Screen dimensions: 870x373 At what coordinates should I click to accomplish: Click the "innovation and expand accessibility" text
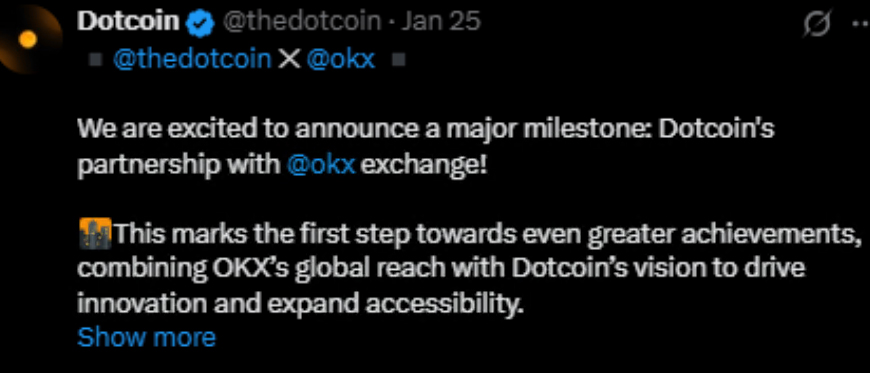pos(301,304)
